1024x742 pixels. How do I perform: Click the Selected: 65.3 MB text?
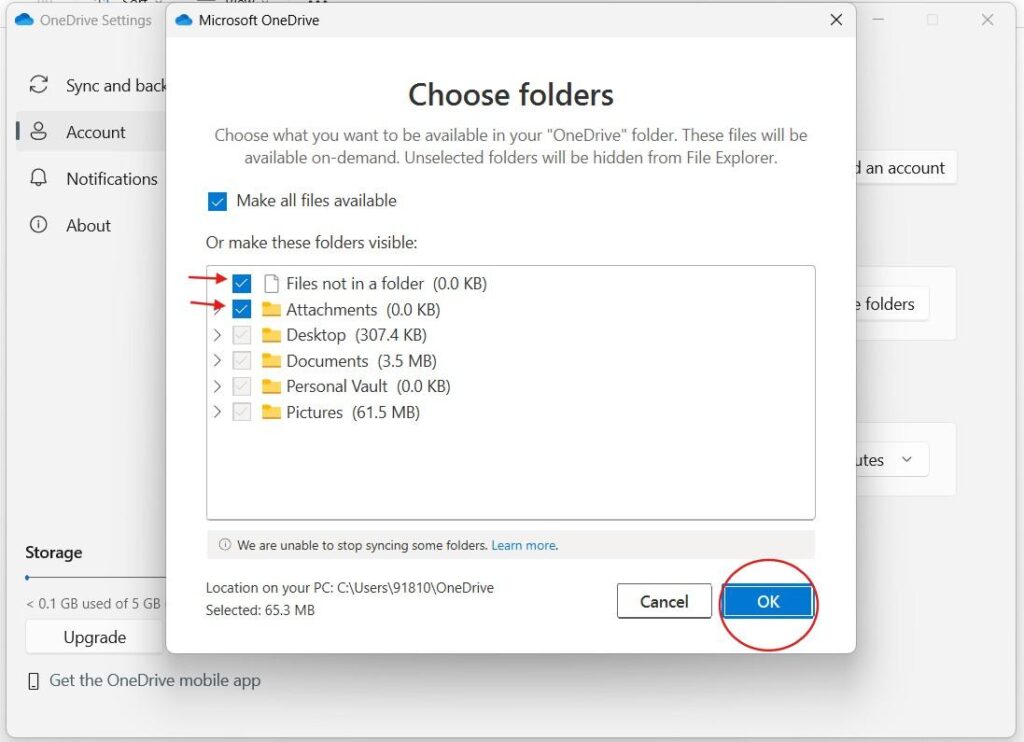tap(260, 610)
